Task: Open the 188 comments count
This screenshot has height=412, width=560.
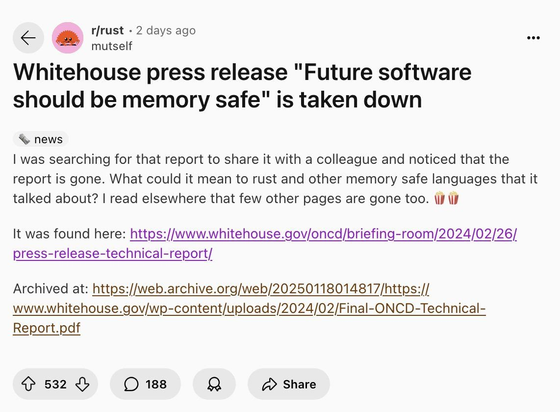Action: pyautogui.click(x=156, y=384)
